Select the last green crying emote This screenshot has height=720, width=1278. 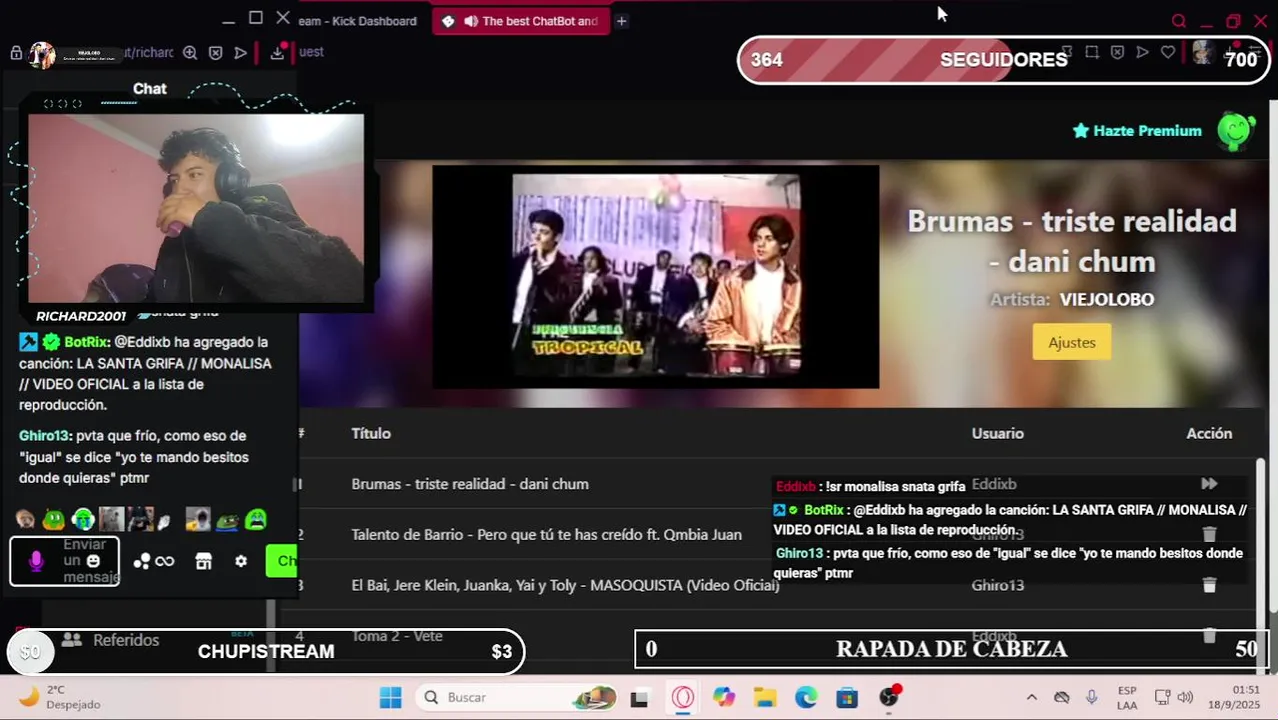click(x=256, y=519)
